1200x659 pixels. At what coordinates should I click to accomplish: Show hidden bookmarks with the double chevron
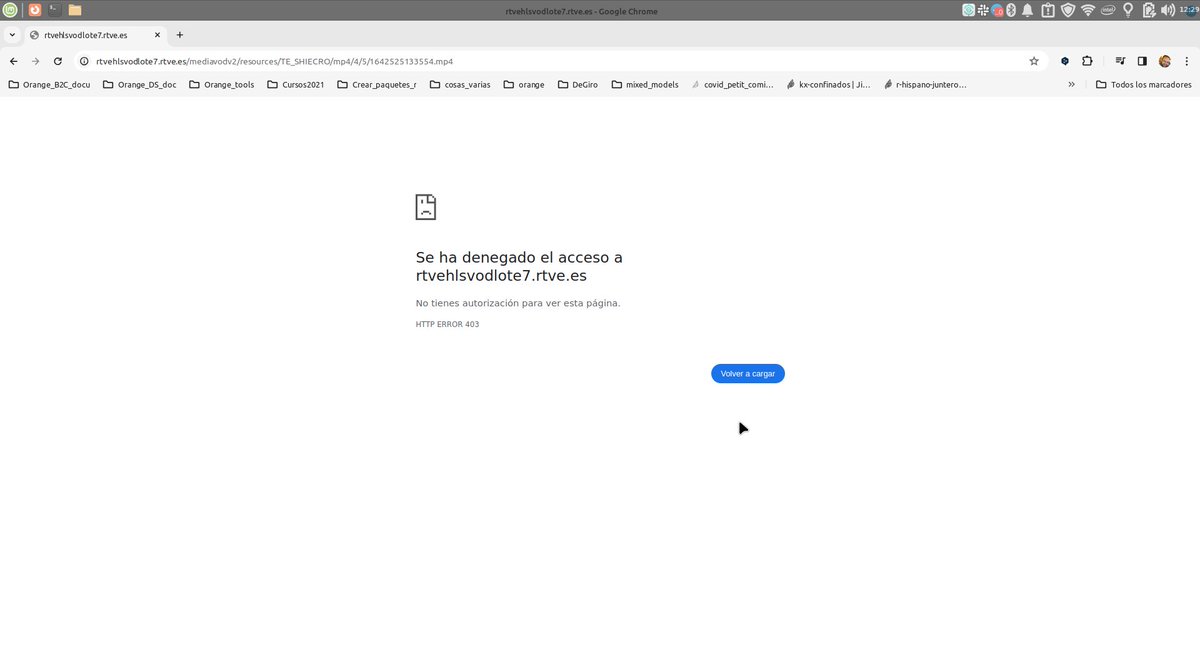1071,85
